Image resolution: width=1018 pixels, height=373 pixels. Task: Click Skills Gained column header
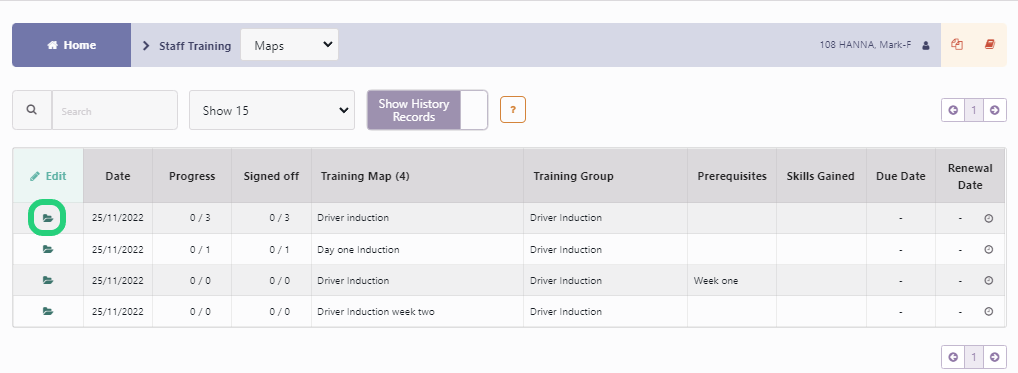[821, 176]
